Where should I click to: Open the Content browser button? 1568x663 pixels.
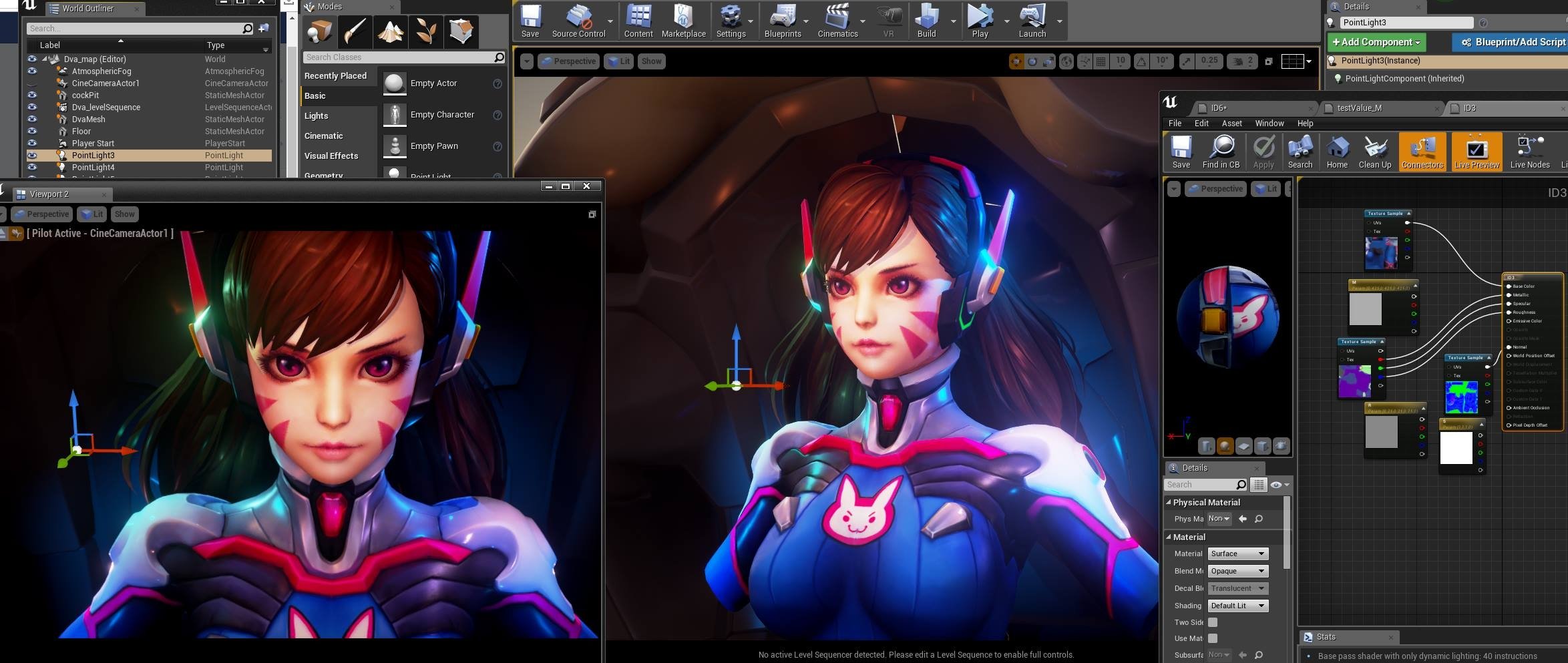638,21
